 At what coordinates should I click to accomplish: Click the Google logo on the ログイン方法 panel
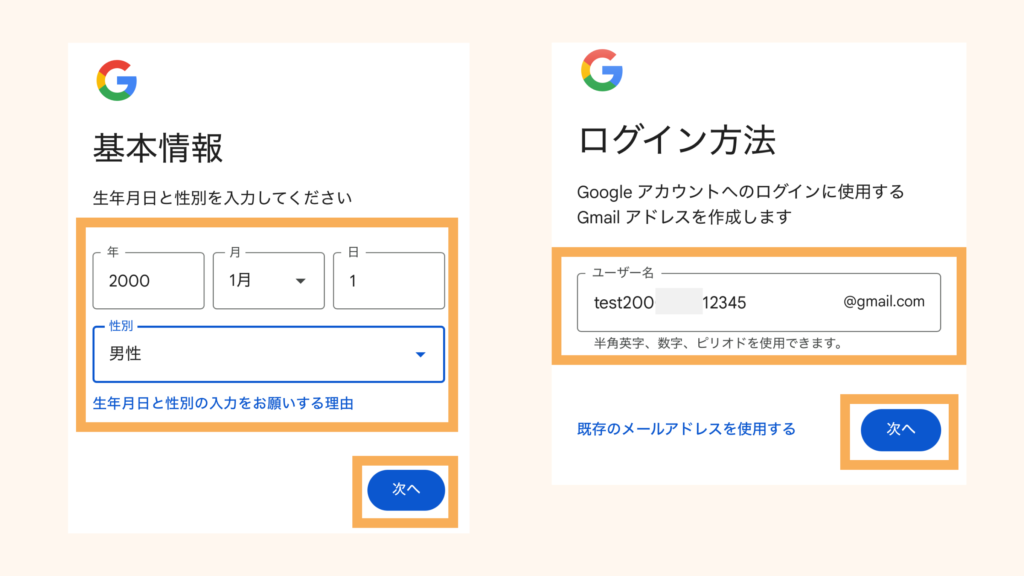[601, 71]
